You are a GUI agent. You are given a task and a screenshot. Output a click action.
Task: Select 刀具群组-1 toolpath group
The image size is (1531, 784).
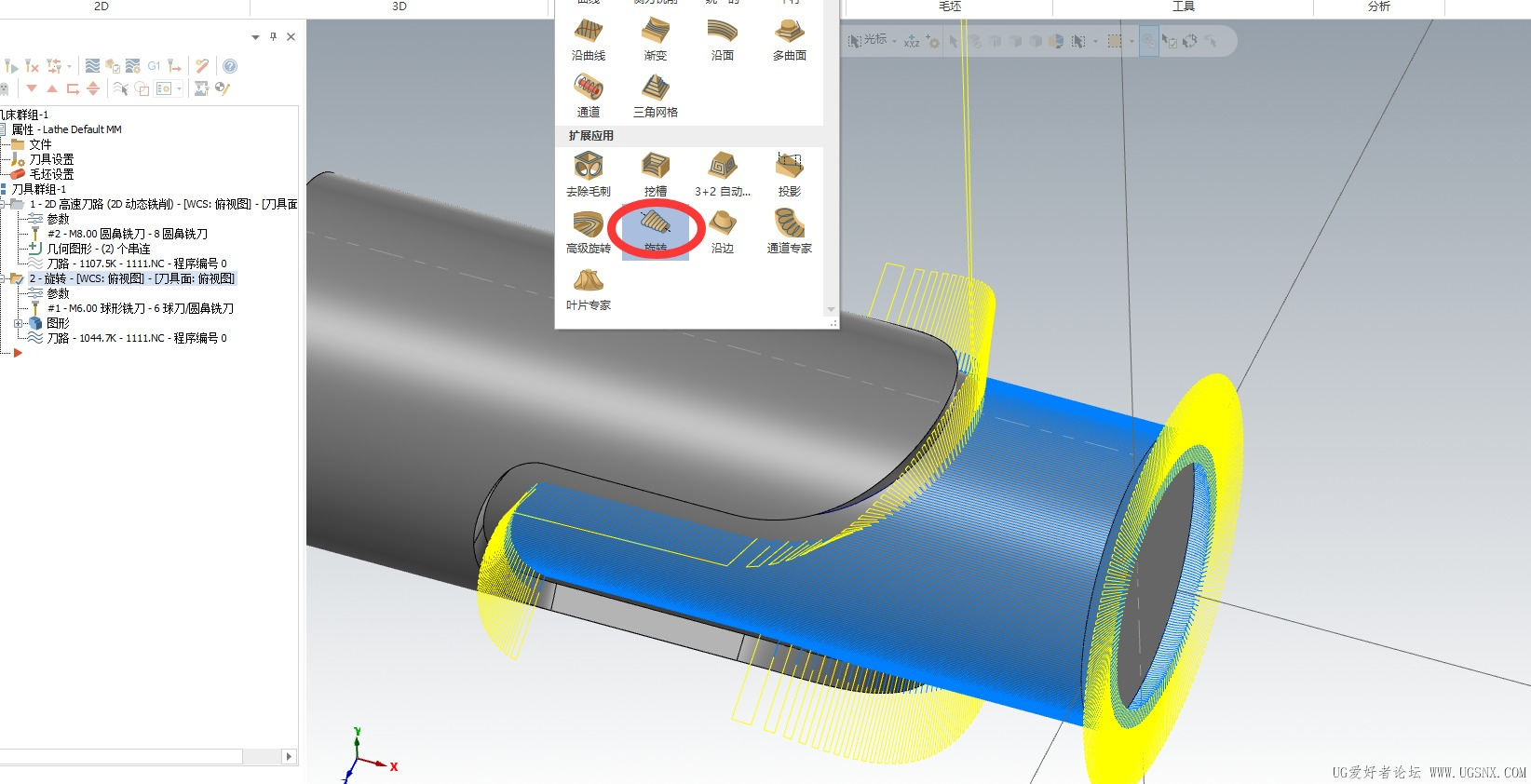[x=39, y=189]
